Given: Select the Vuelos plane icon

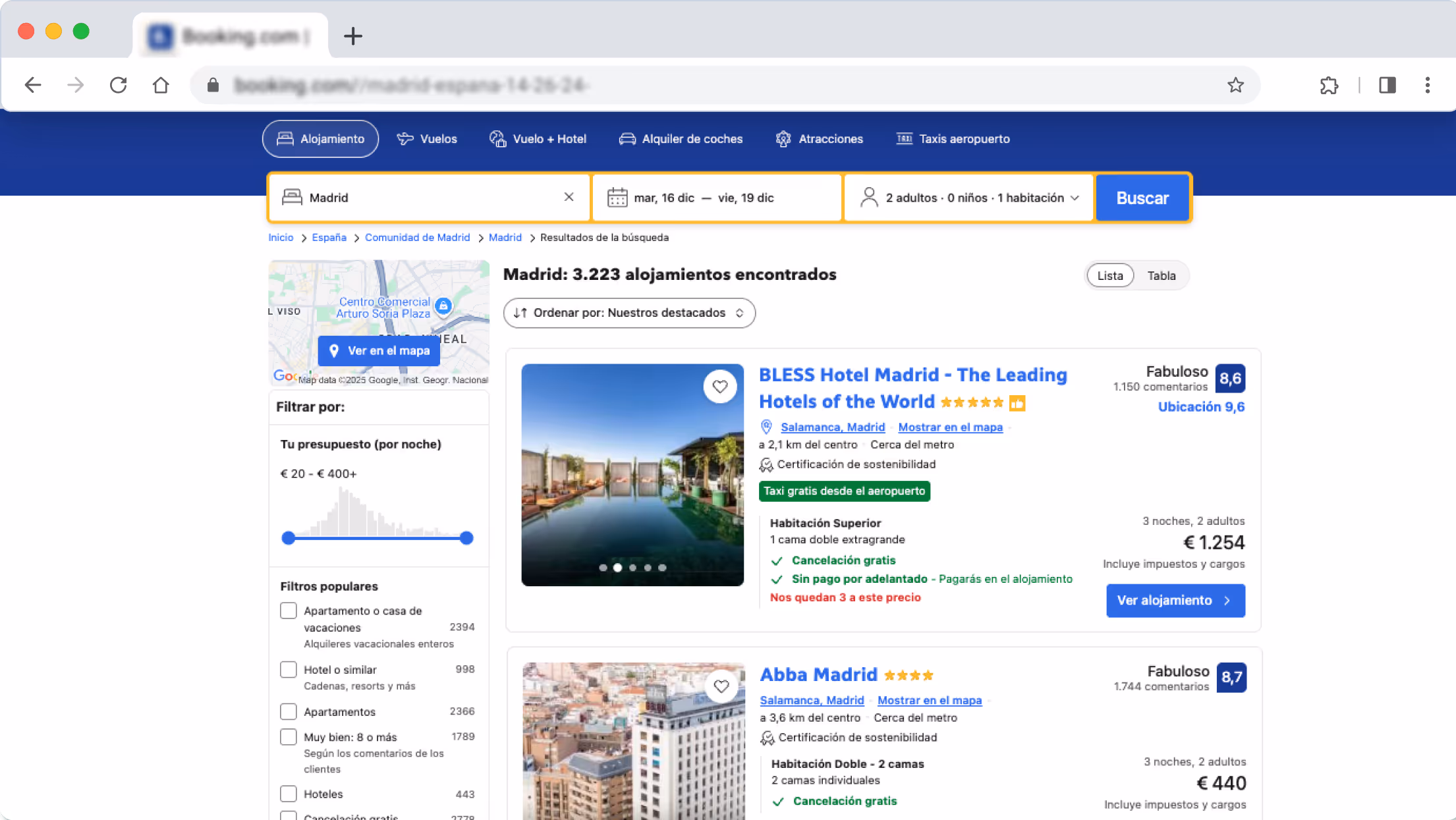Looking at the screenshot, I should click(405, 139).
